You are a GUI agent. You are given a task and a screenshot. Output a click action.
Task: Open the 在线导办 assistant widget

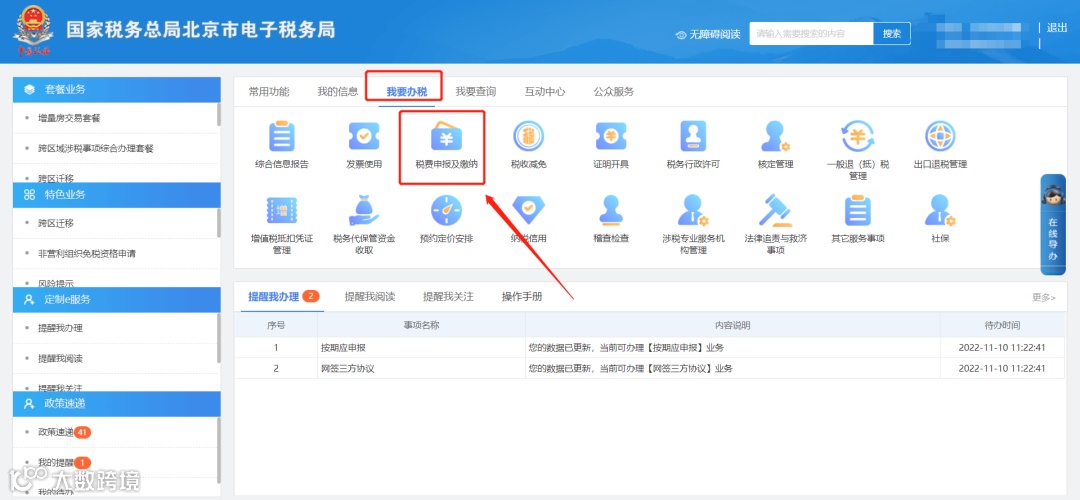(x=1053, y=225)
